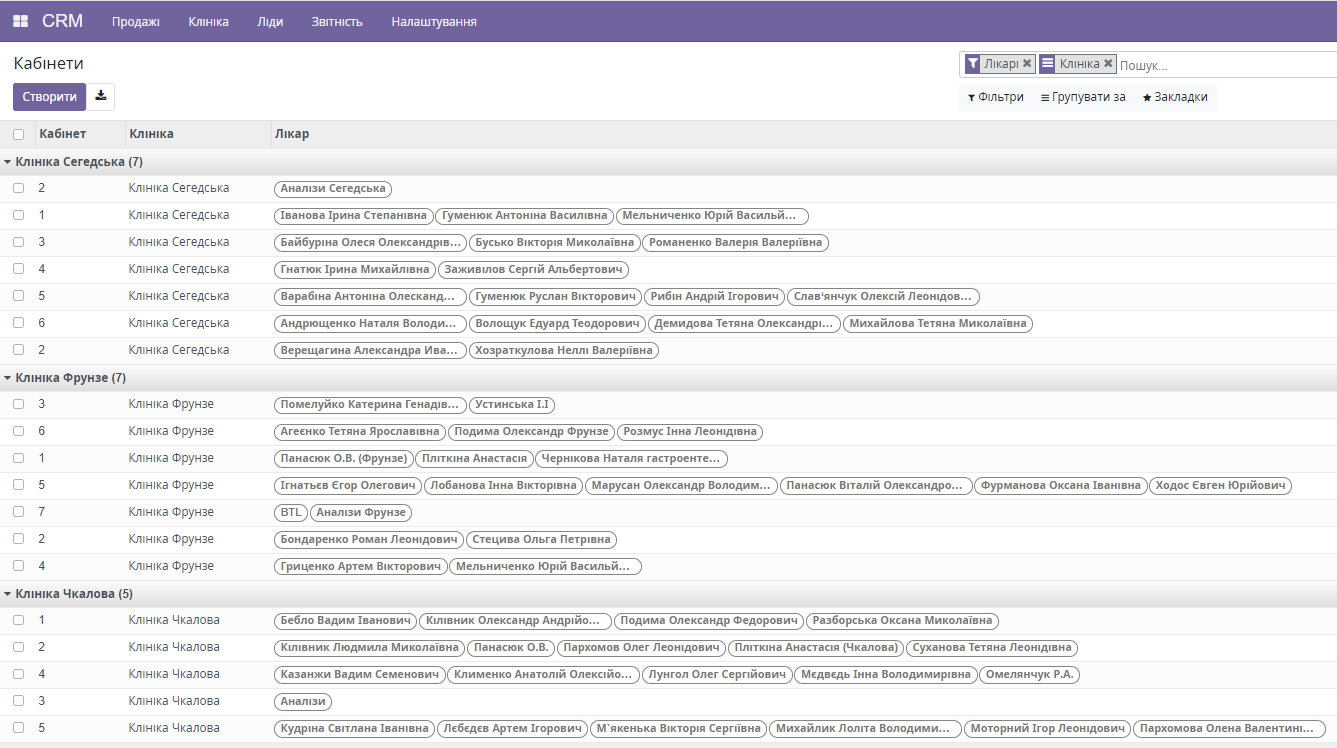This screenshot has width=1337, height=748.
Task: Click the Аналізи Сегедська doctor tag
Action: [x=332, y=188]
